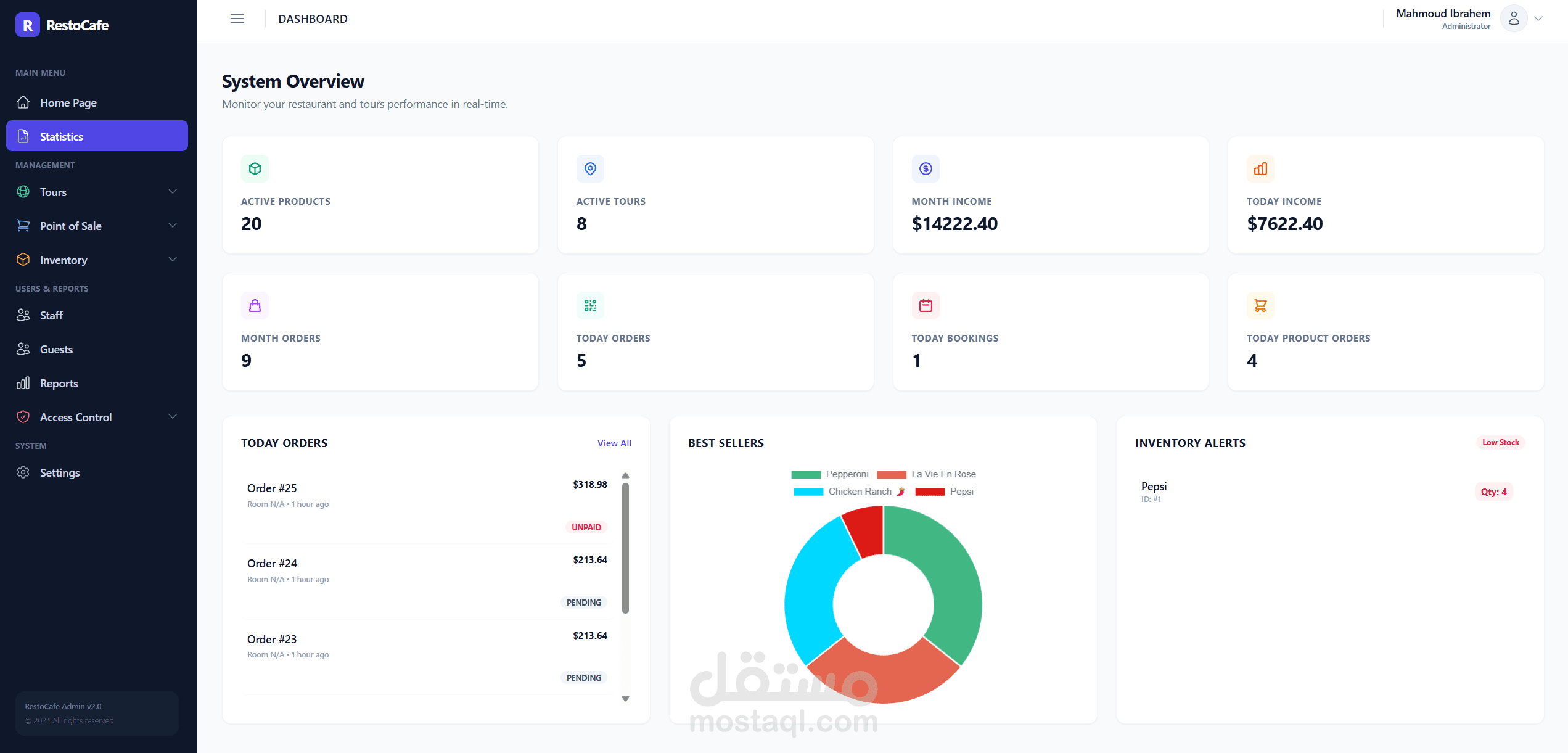Click the user profile avatar icon
This screenshot has height=753, width=1568.
1514,19
